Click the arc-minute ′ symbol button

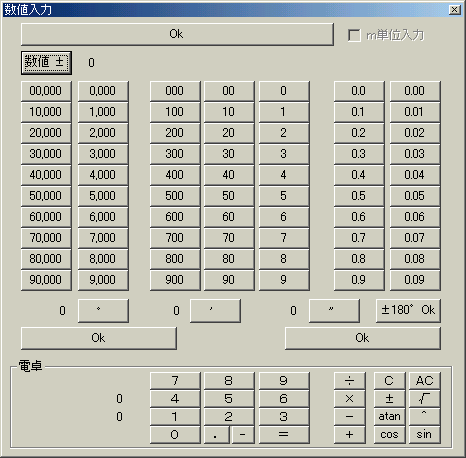215,311
